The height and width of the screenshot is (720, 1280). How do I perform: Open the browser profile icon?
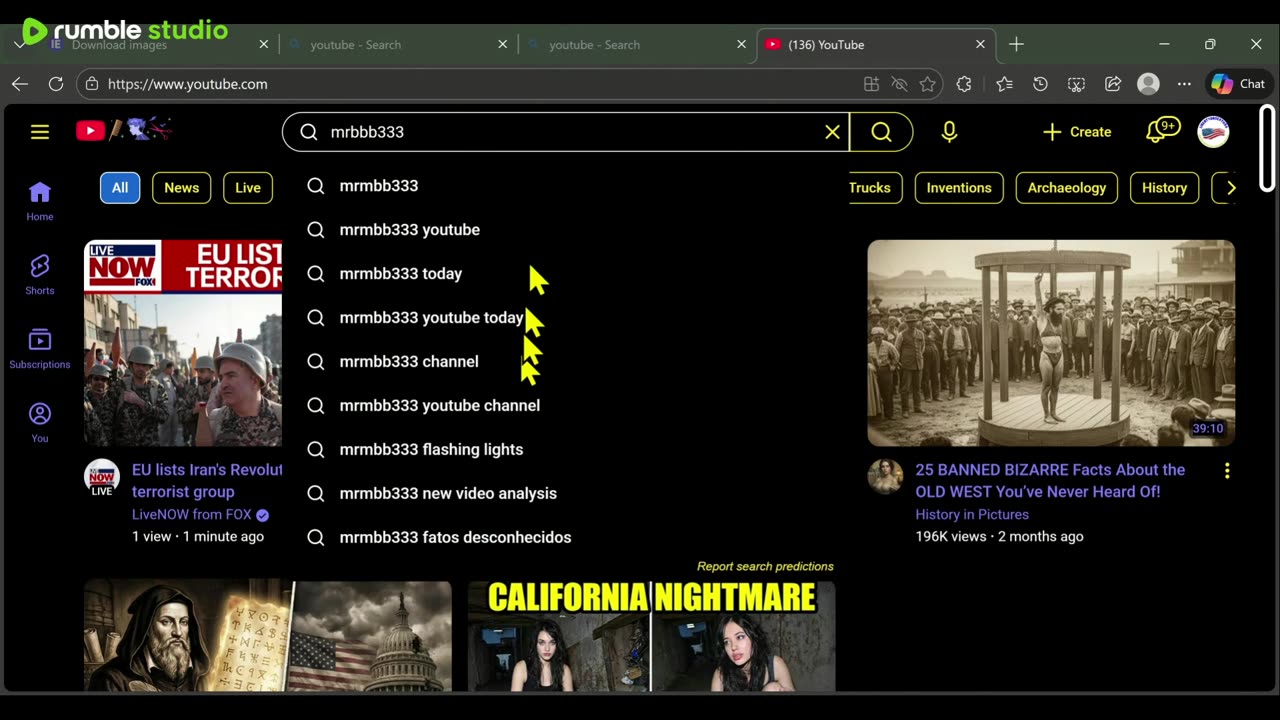[x=1148, y=84]
